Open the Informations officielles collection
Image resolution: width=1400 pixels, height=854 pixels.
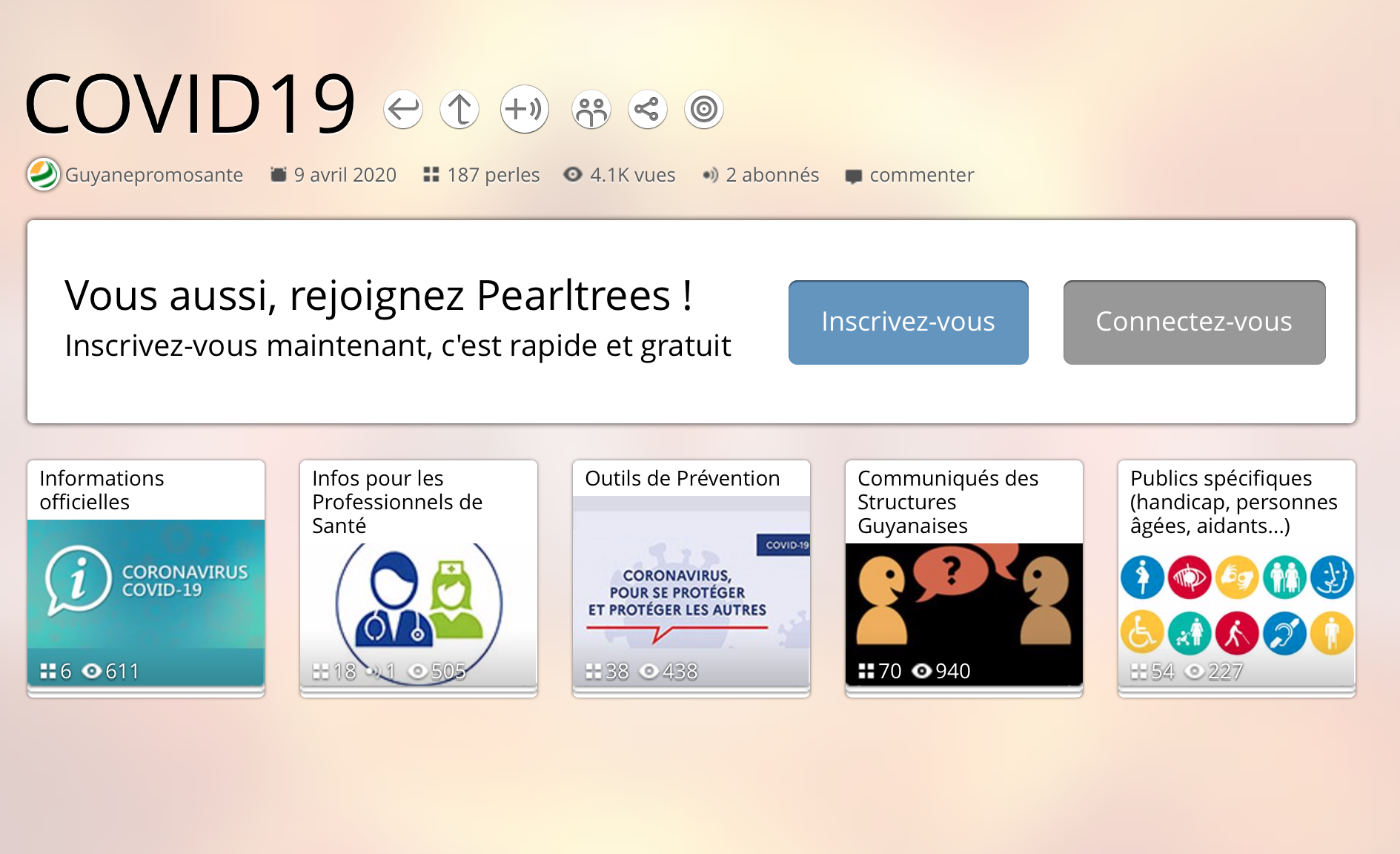(x=146, y=577)
